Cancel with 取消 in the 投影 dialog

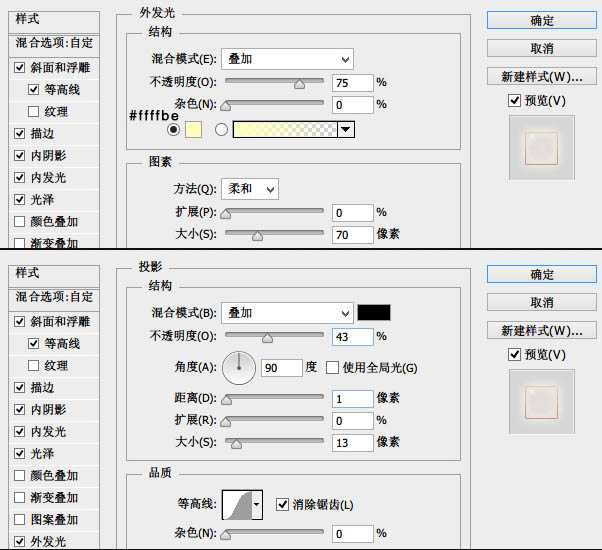[x=542, y=302]
